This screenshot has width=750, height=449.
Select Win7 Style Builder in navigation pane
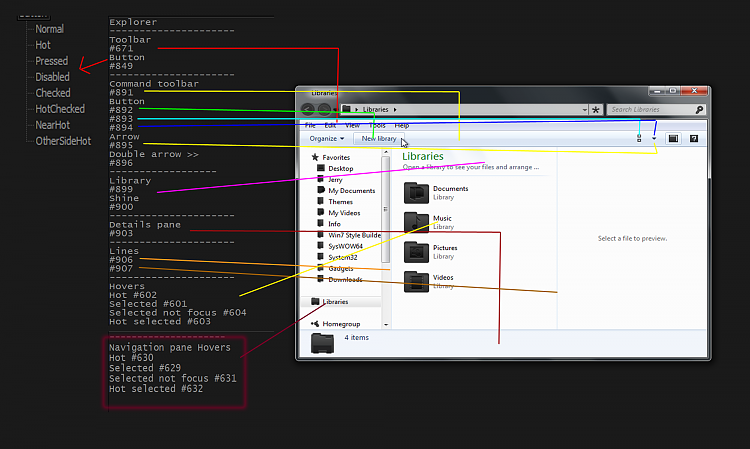coord(354,235)
